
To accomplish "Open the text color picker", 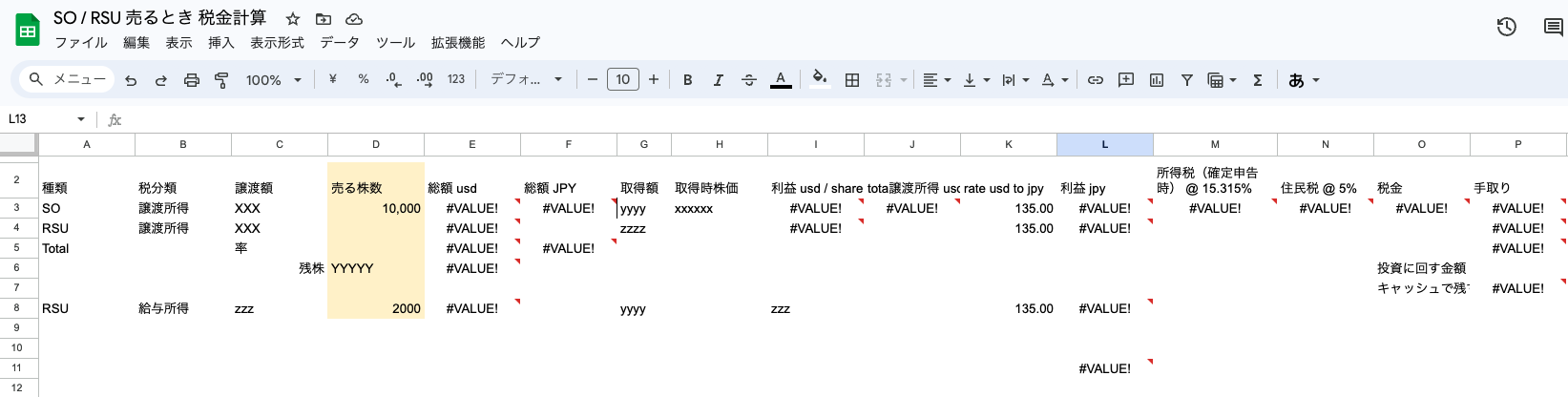I will [x=781, y=80].
